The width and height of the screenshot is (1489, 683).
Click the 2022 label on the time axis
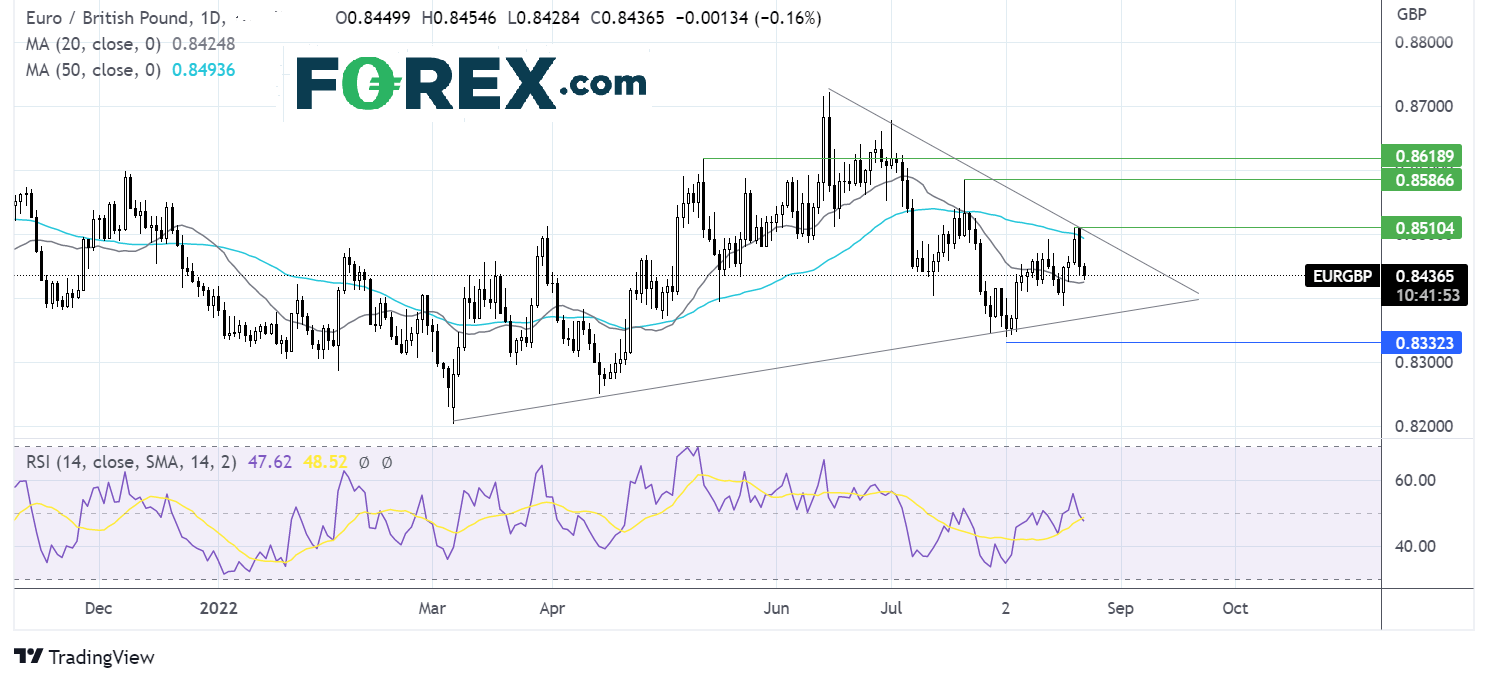(217, 607)
